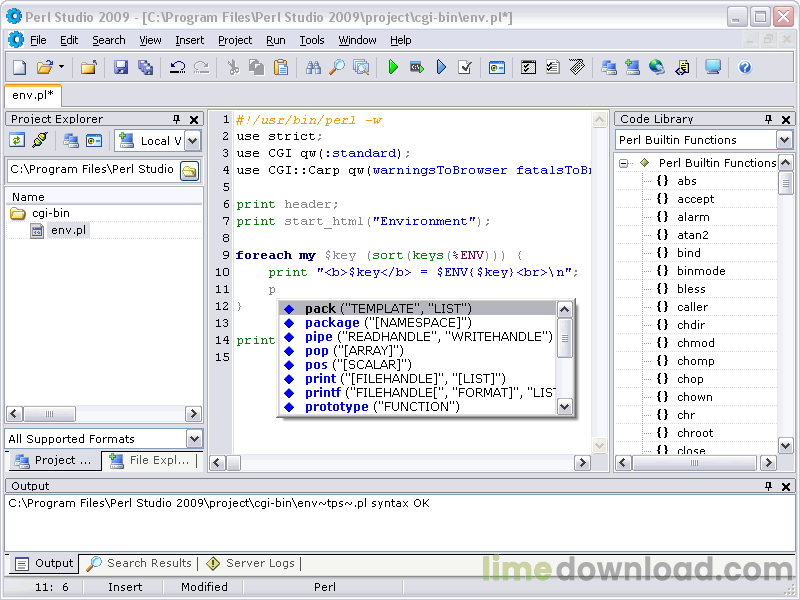
Task: Click the refresh icon in Project Explorer
Action: (17, 141)
